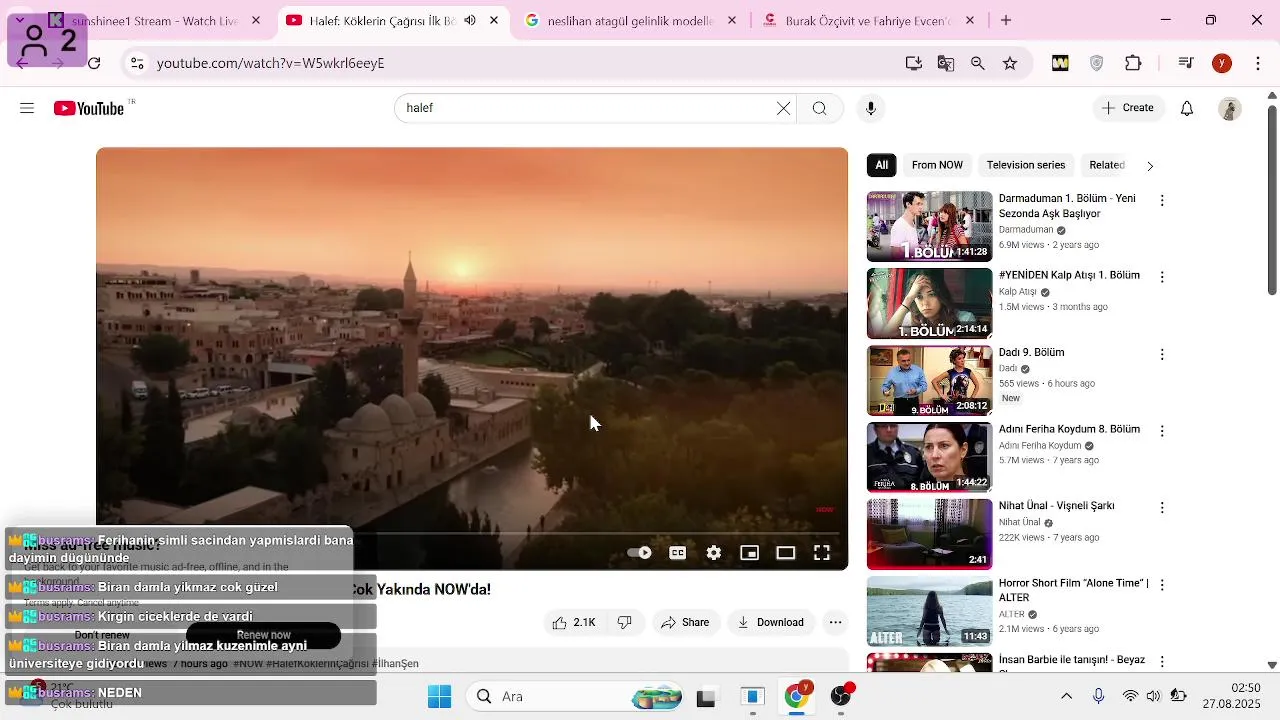Open options for Horror Short Film Alone Time
The image size is (1280, 720).
pyautogui.click(x=1162, y=585)
